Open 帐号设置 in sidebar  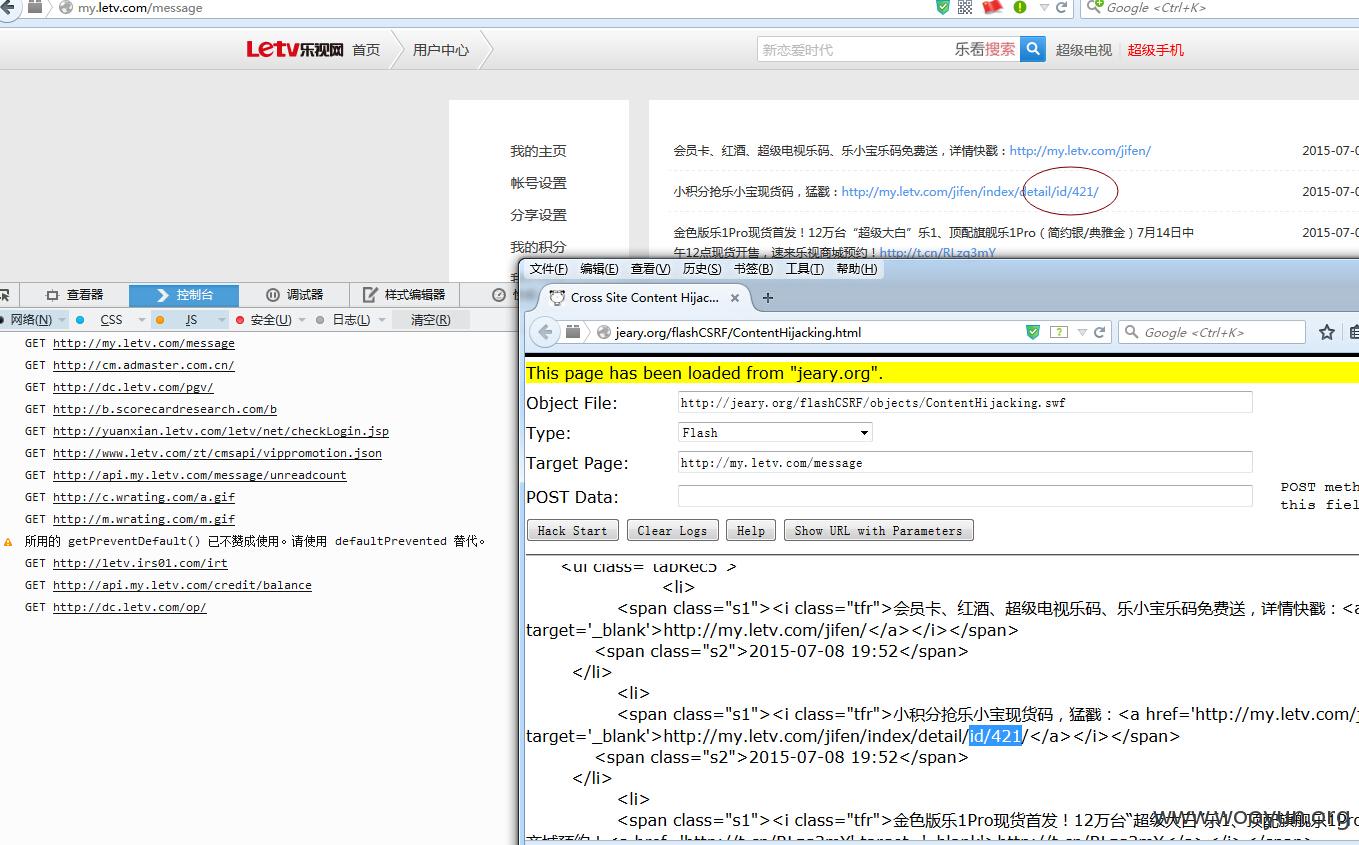point(538,183)
